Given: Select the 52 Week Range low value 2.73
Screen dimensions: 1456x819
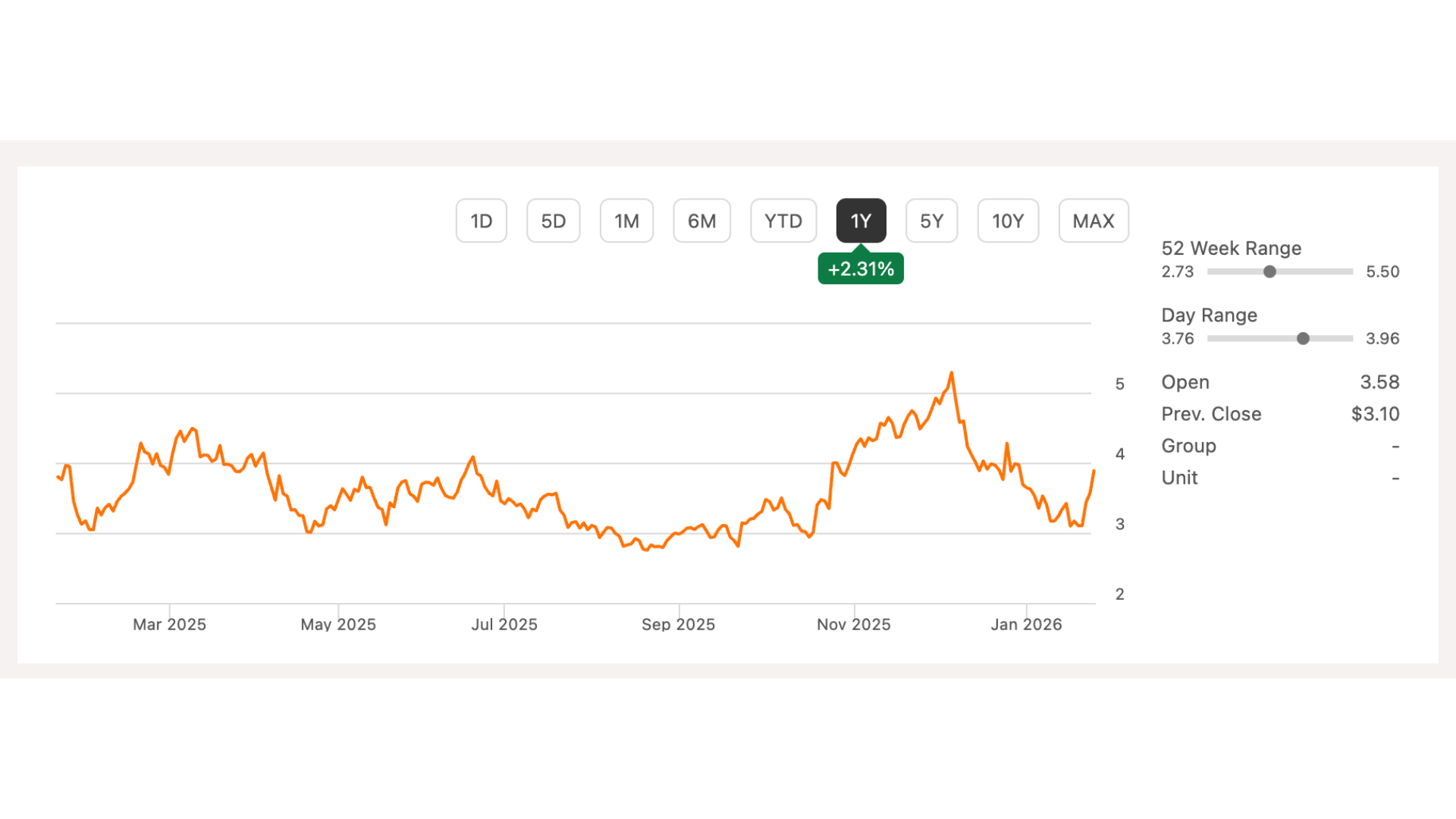Looking at the screenshot, I should coord(1177,271).
